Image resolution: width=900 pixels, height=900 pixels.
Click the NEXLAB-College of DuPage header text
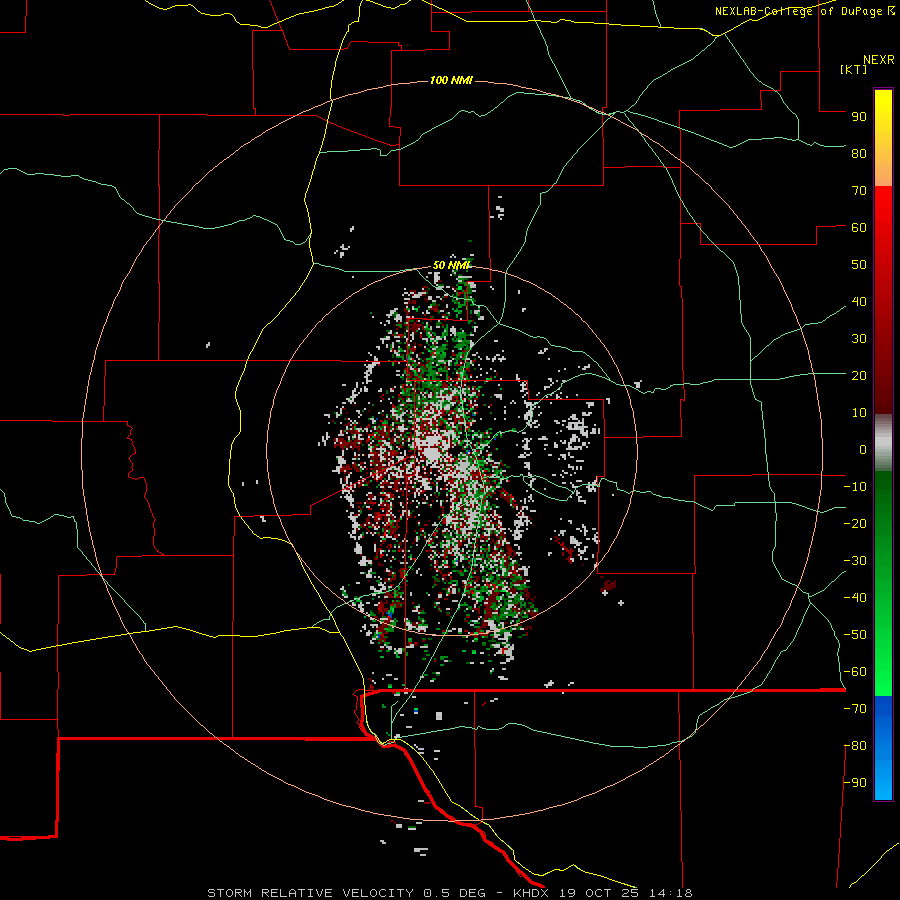coord(805,11)
